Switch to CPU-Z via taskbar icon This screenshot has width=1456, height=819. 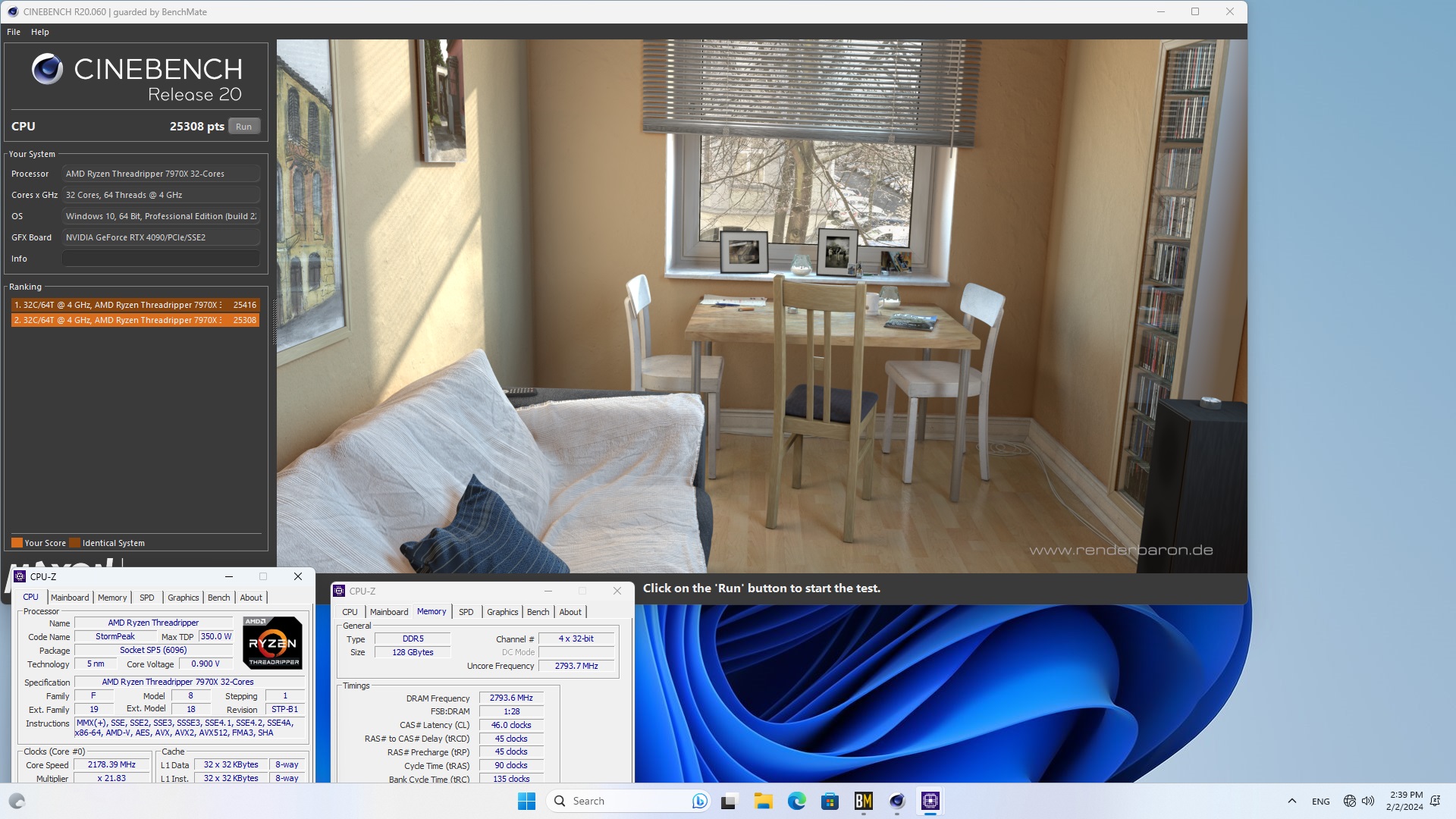pyautogui.click(x=930, y=801)
